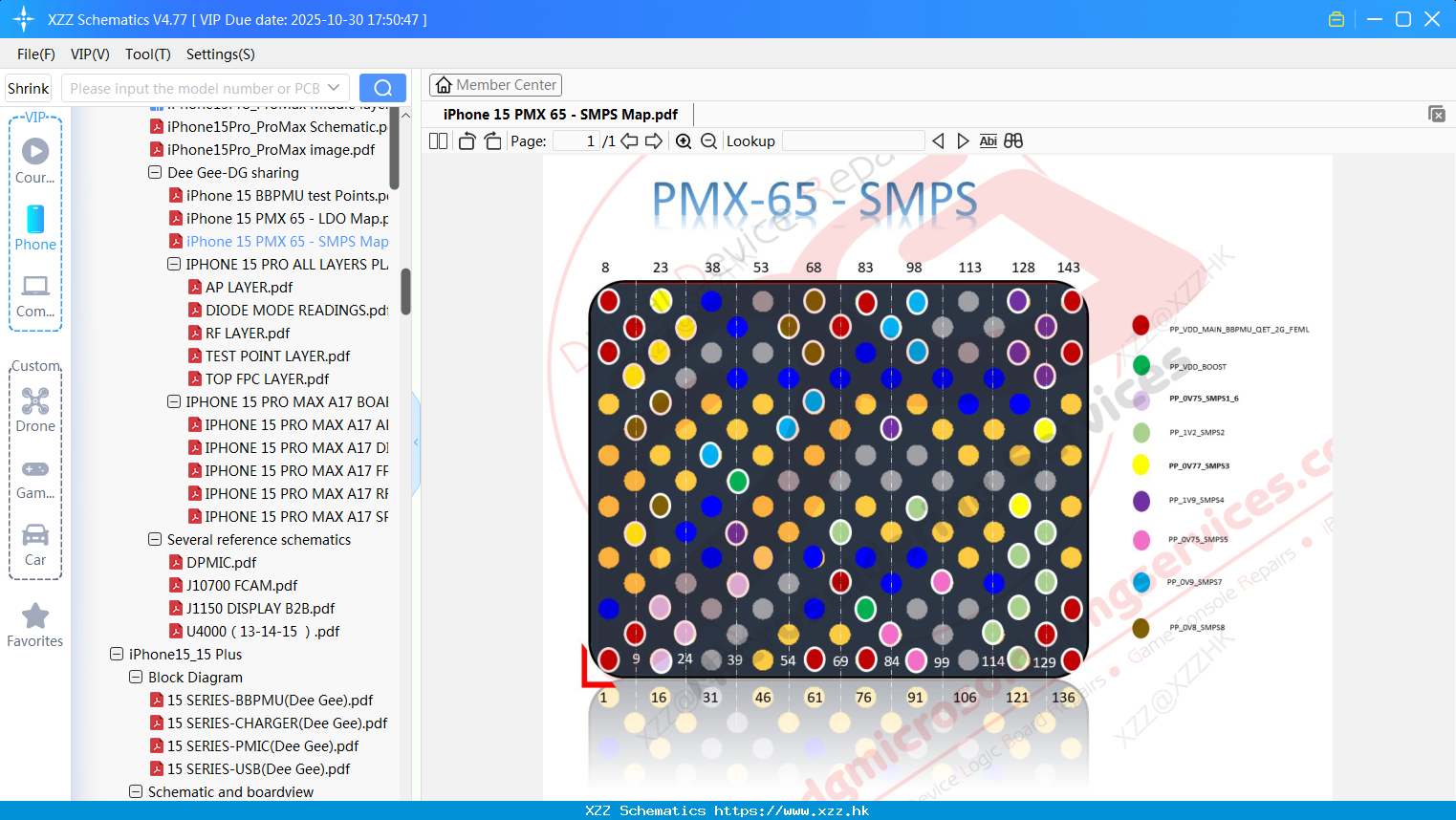Open the Drone category
1456x820 pixels.
pos(35,410)
